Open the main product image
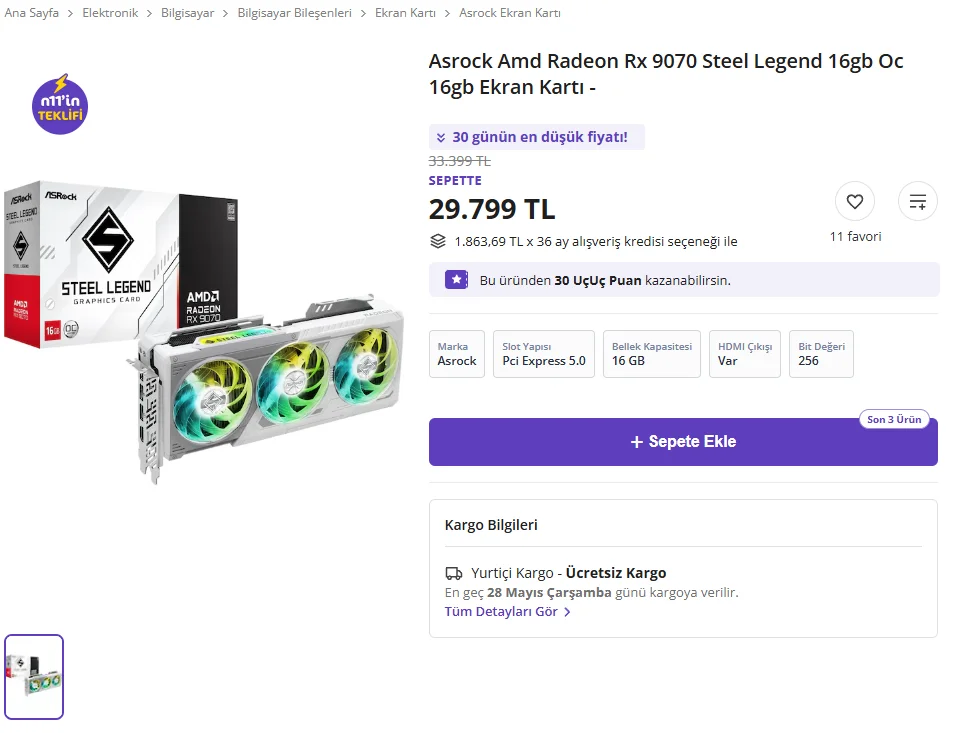The width and height of the screenshot is (965, 733). (x=205, y=330)
